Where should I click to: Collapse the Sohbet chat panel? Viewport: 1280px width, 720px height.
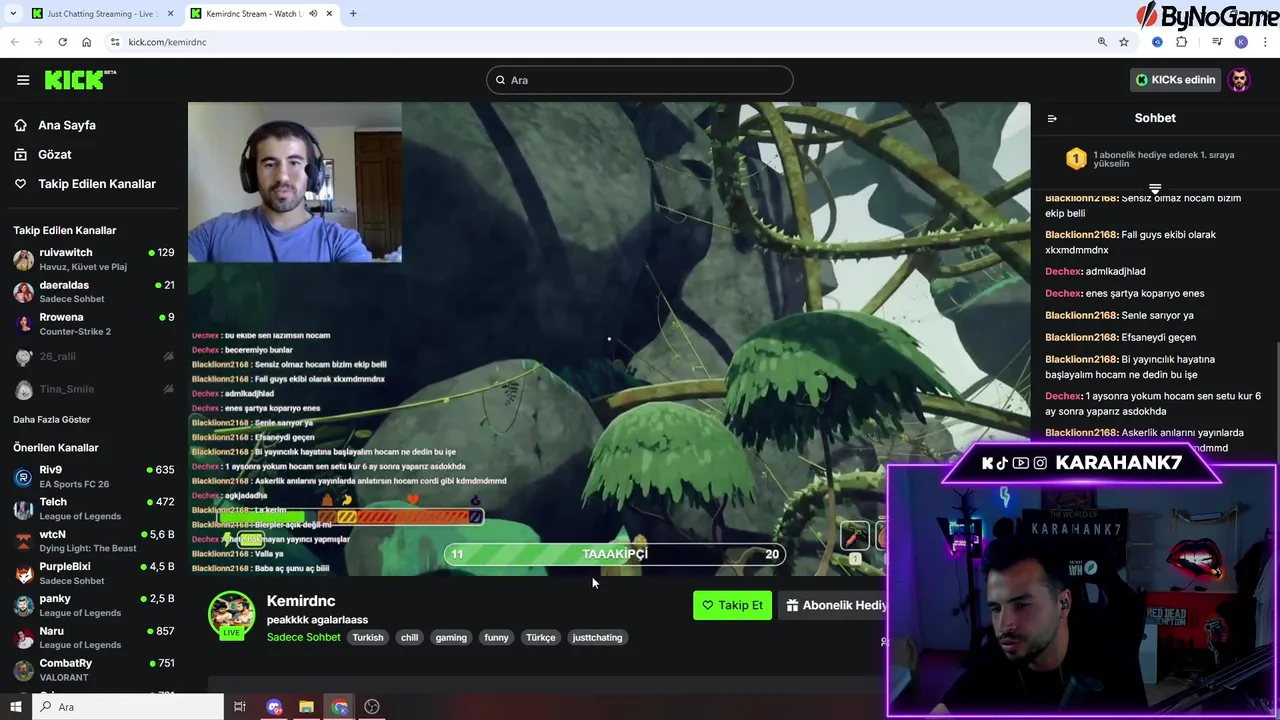click(1052, 118)
